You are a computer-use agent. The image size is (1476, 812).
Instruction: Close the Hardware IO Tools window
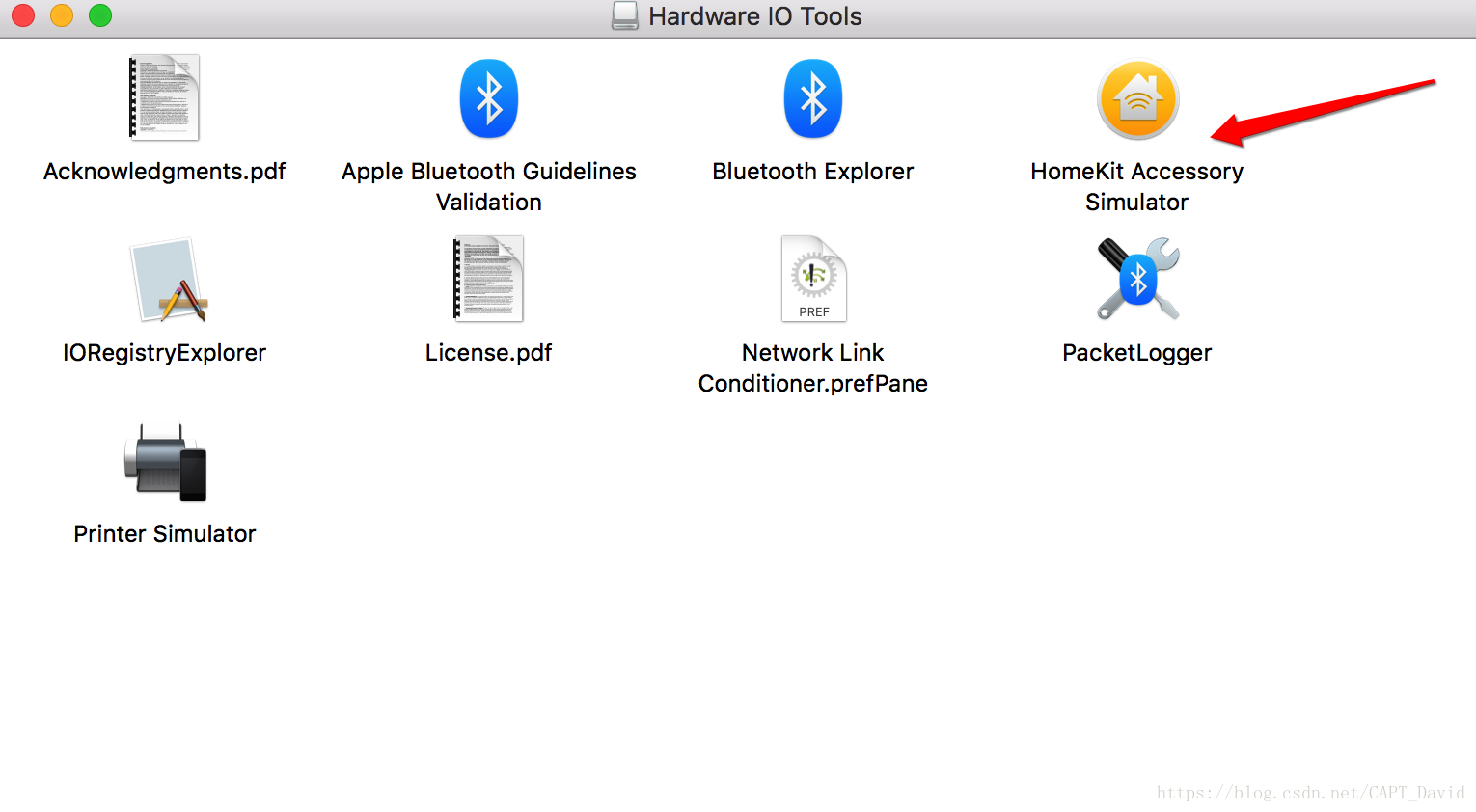click(x=23, y=15)
